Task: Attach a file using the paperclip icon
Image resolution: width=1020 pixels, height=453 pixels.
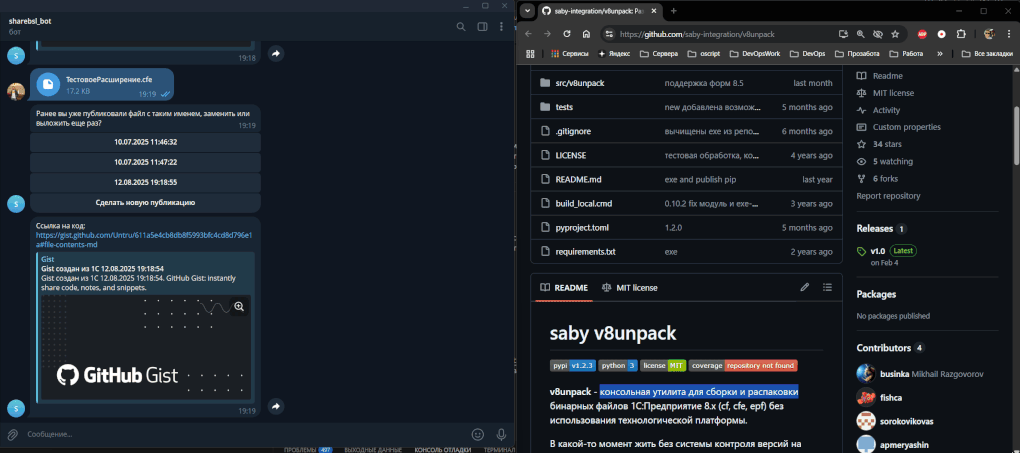Action: (x=12, y=434)
